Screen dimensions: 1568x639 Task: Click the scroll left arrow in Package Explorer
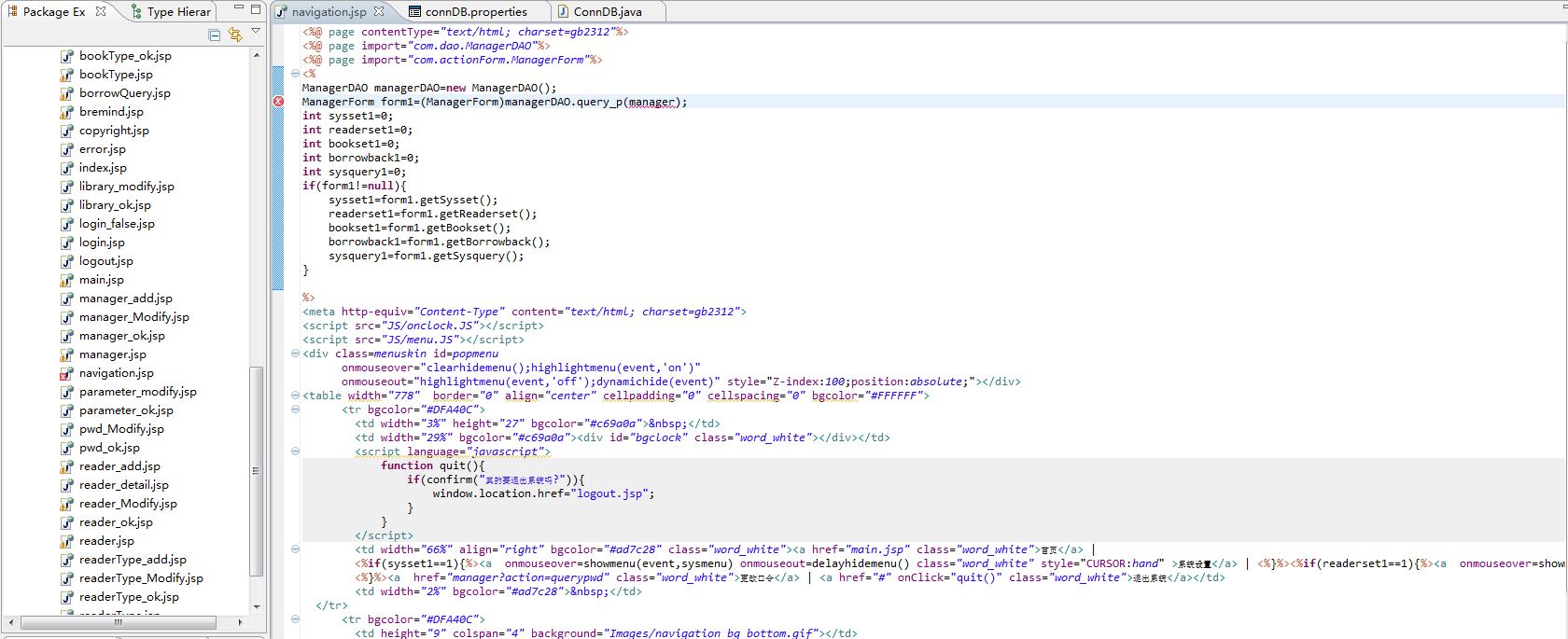pos(11,621)
